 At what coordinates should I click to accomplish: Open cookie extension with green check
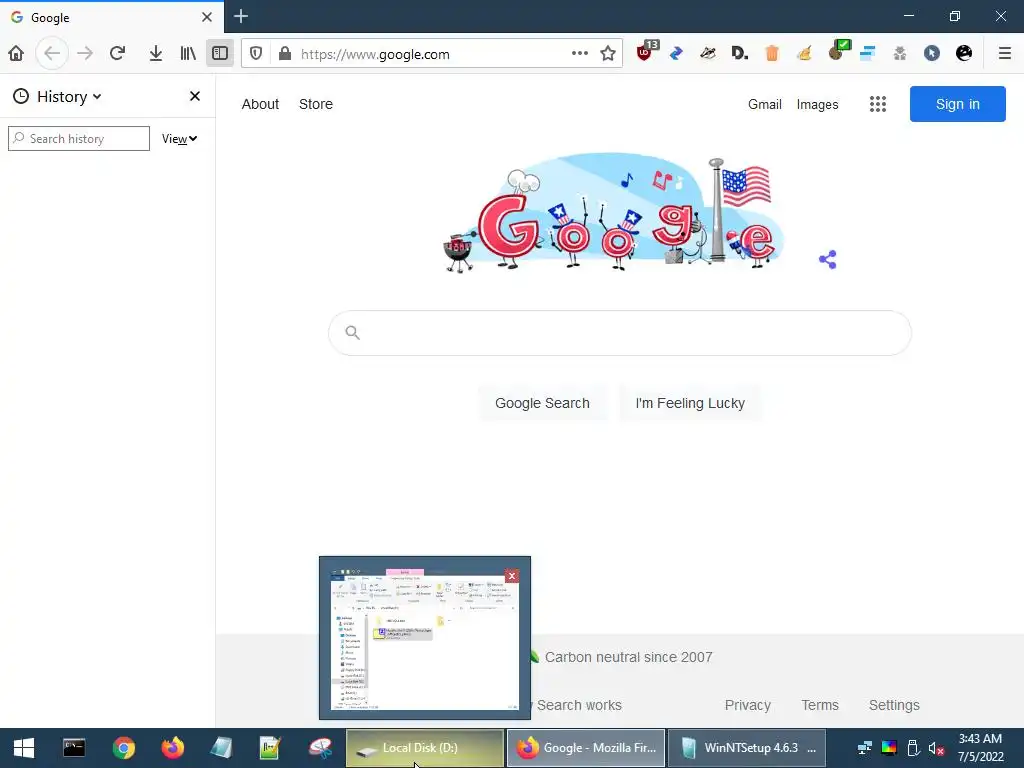pyautogui.click(x=839, y=52)
